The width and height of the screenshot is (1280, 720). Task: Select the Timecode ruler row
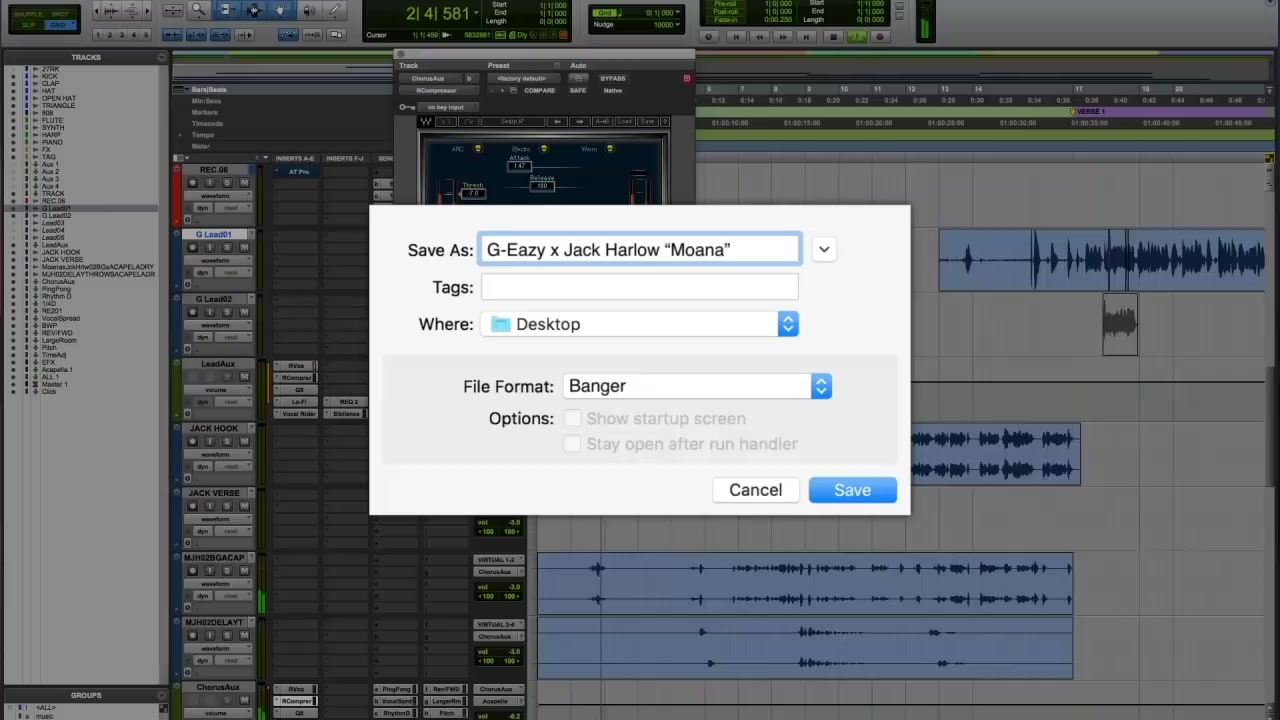click(x=207, y=123)
